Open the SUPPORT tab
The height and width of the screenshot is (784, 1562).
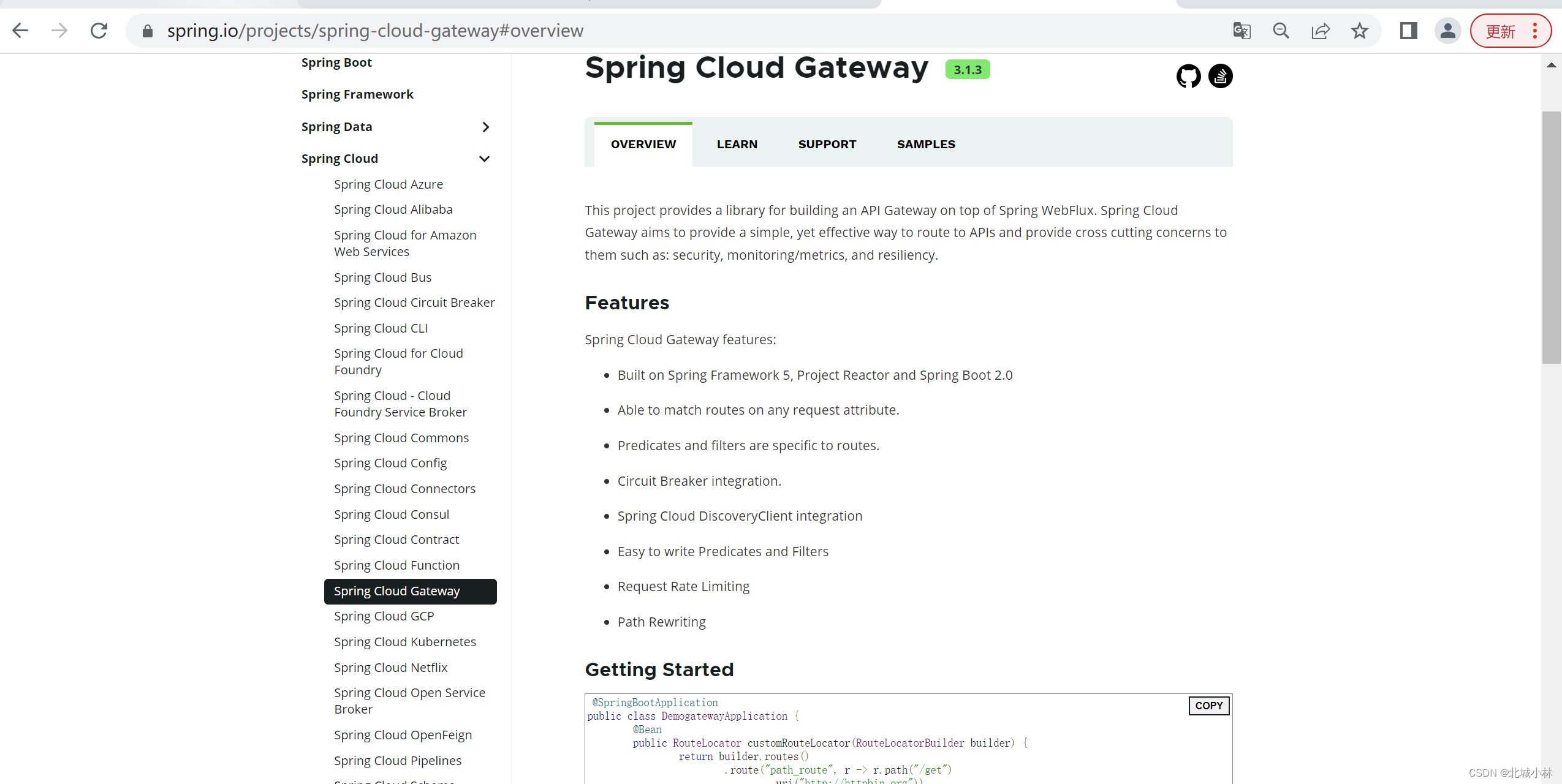pyautogui.click(x=827, y=145)
